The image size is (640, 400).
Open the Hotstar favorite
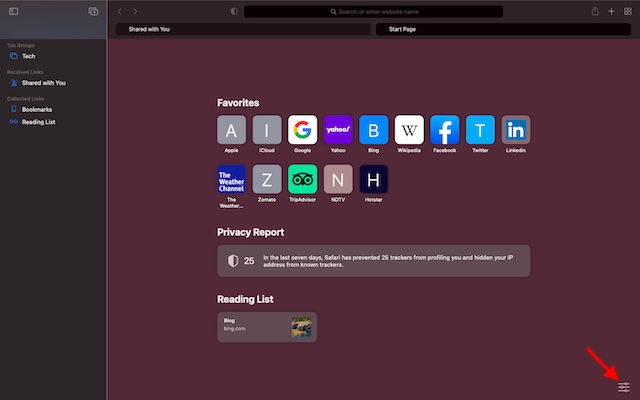(373, 179)
